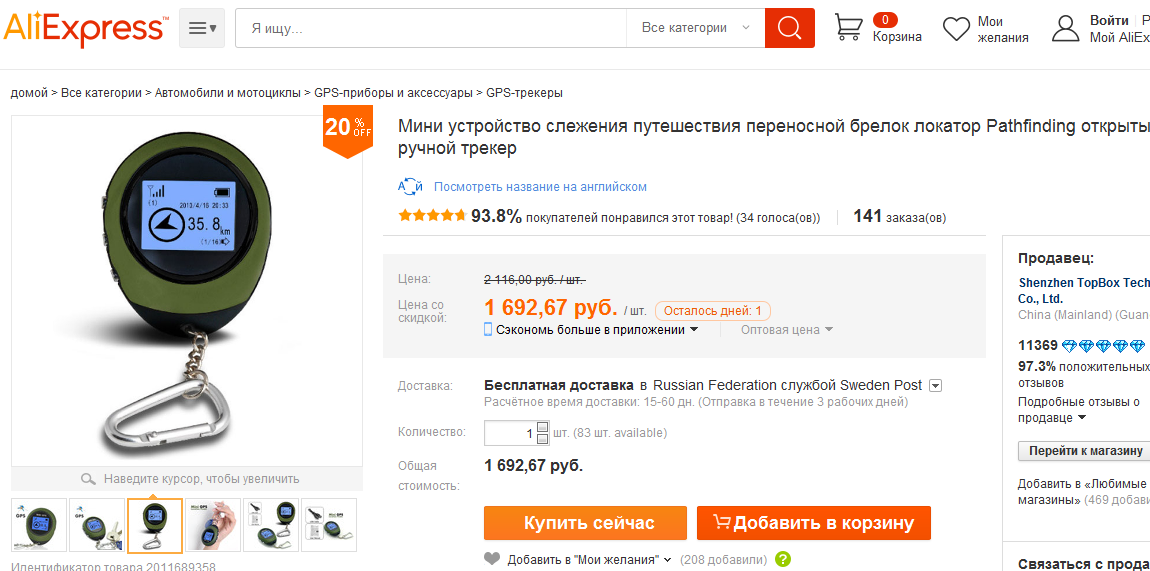Open 'GPS-приборы и аксессуары' breadcrumb link

(393, 93)
